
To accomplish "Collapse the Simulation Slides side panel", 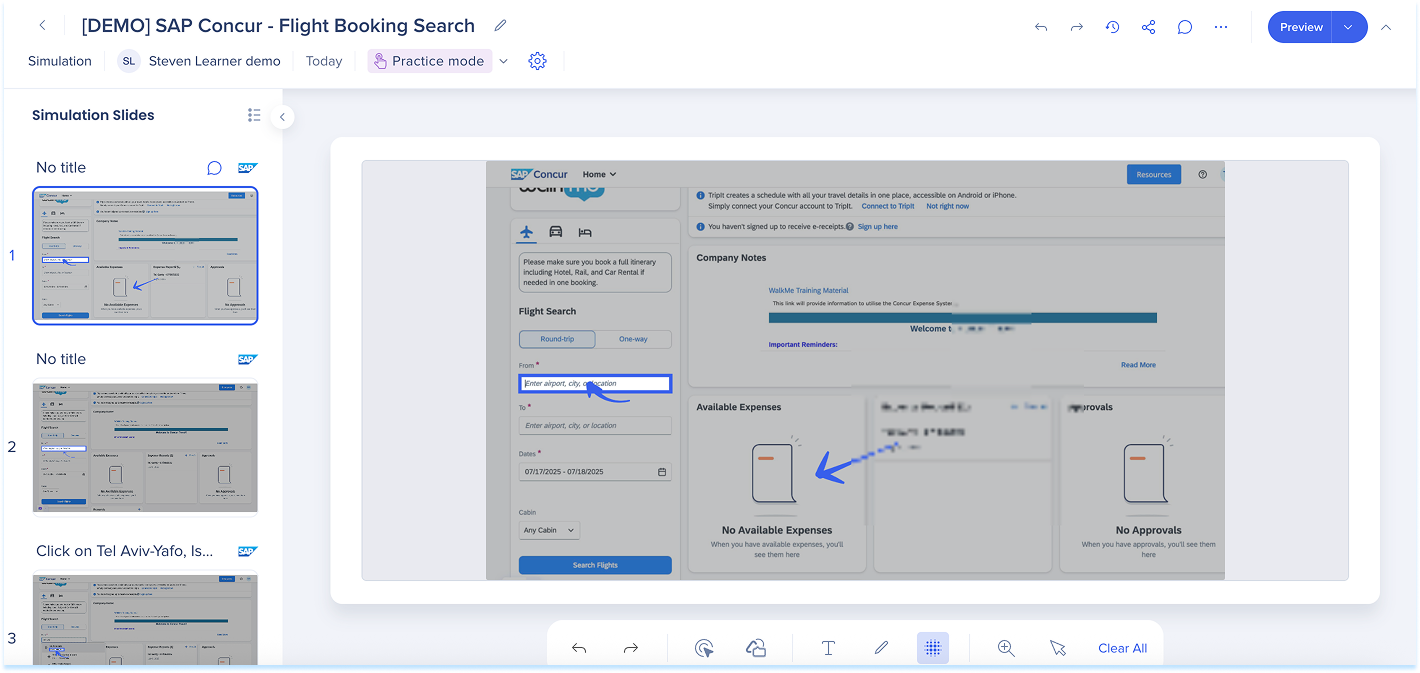I will click(x=282, y=117).
